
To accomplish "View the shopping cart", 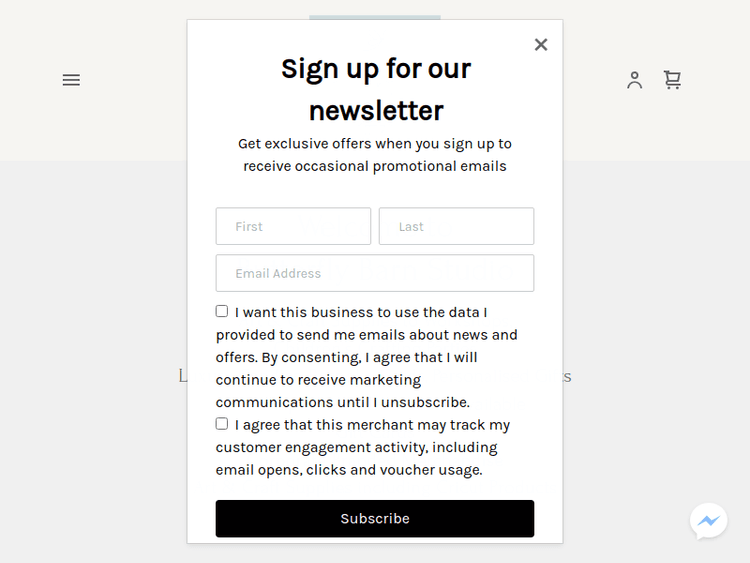I will [672, 80].
